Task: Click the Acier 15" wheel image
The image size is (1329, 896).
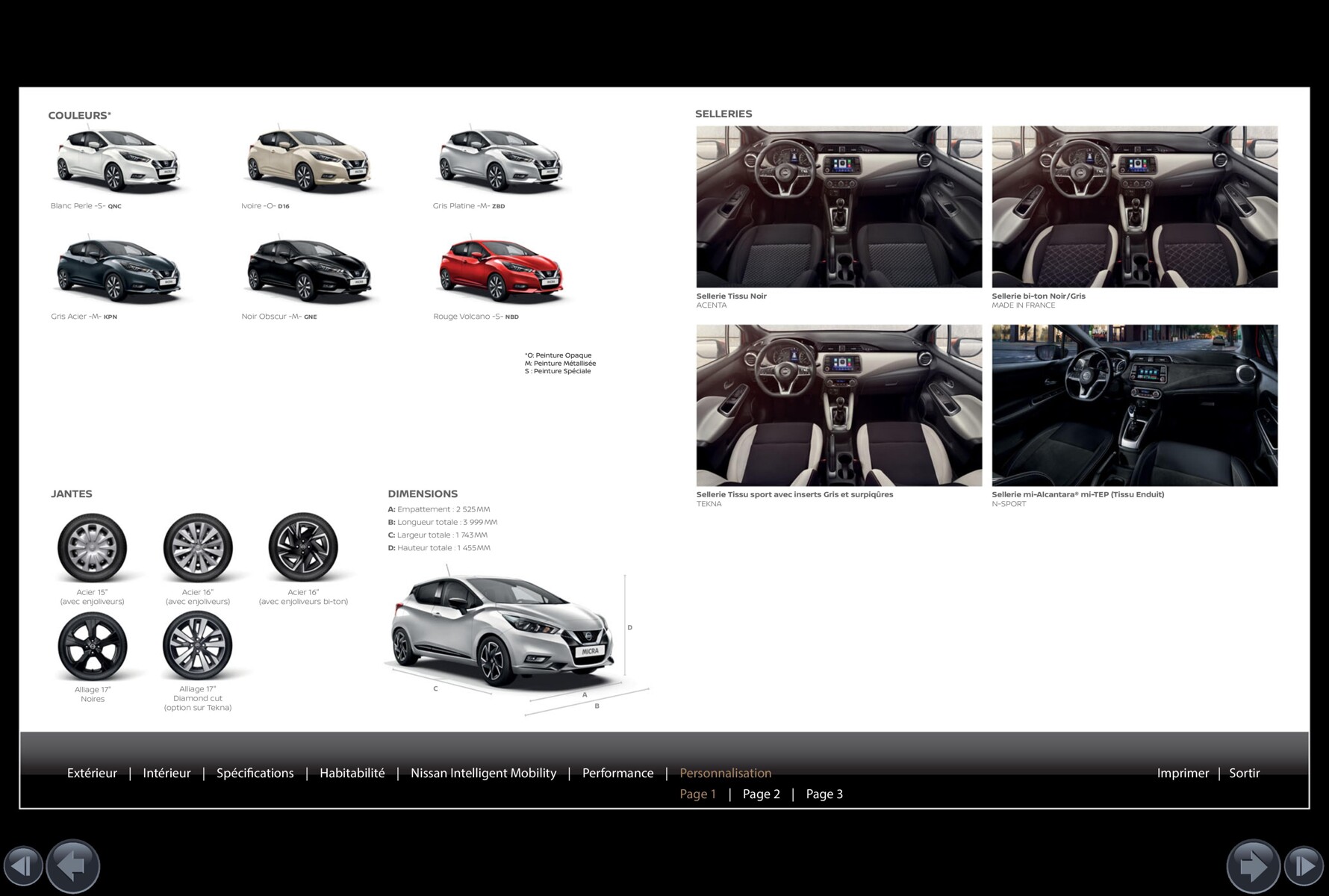Action: pos(93,547)
